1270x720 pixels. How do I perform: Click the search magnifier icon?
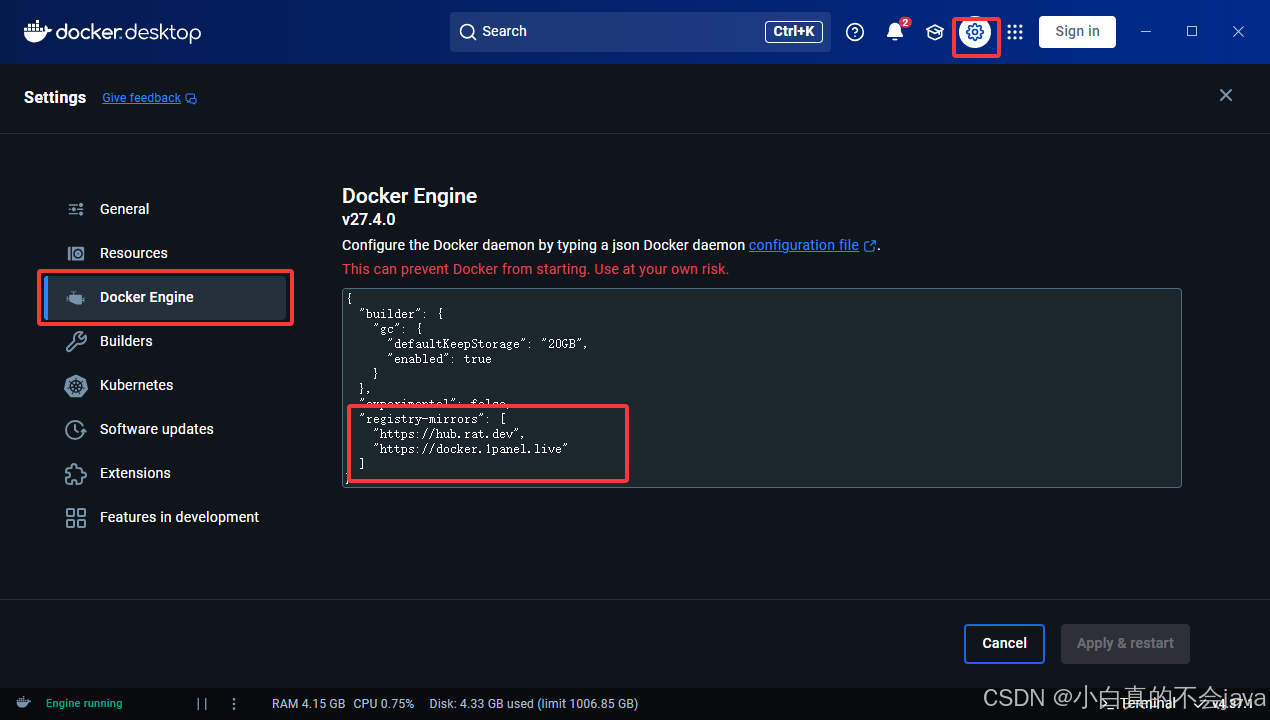[x=467, y=32]
